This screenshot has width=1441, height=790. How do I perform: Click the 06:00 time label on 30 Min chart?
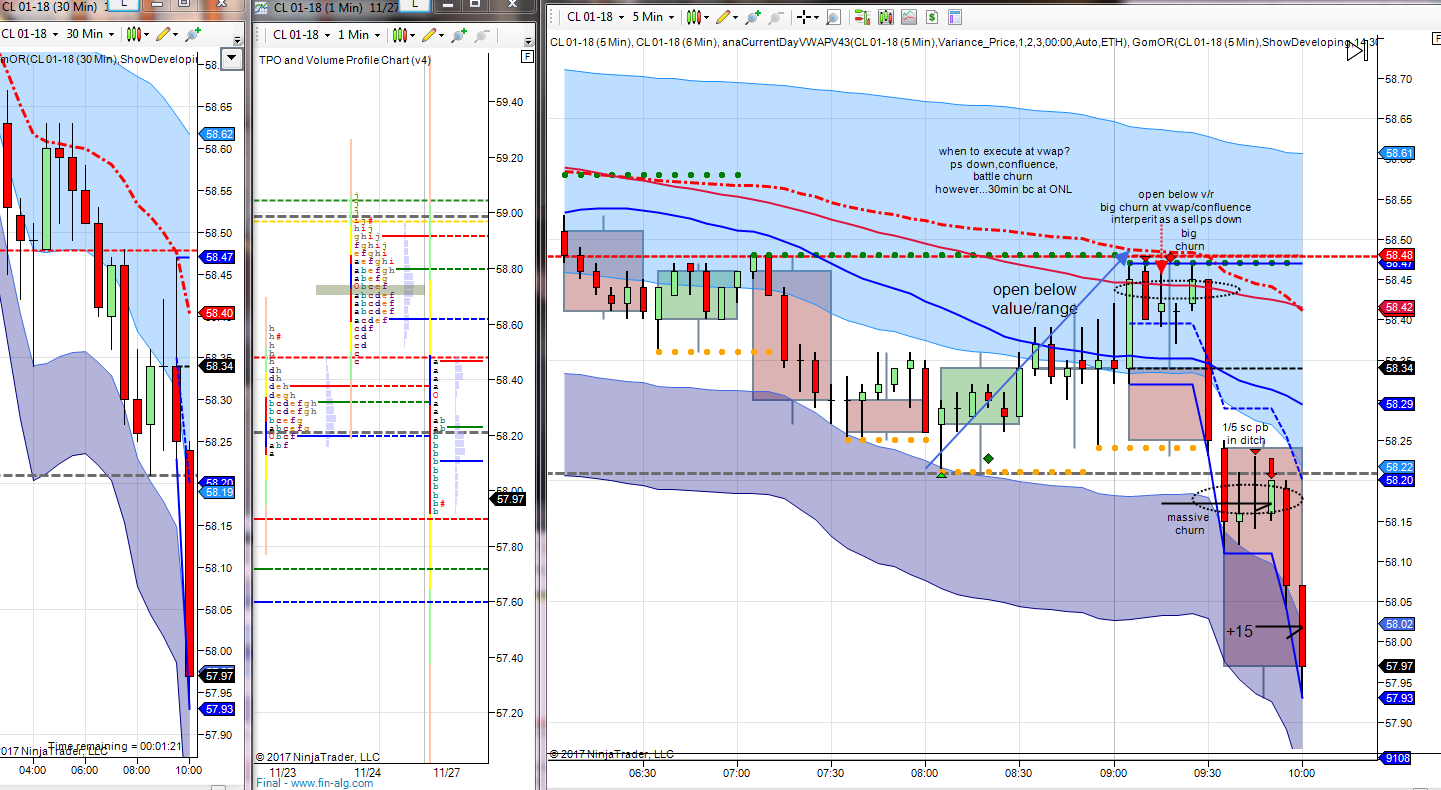point(84,771)
